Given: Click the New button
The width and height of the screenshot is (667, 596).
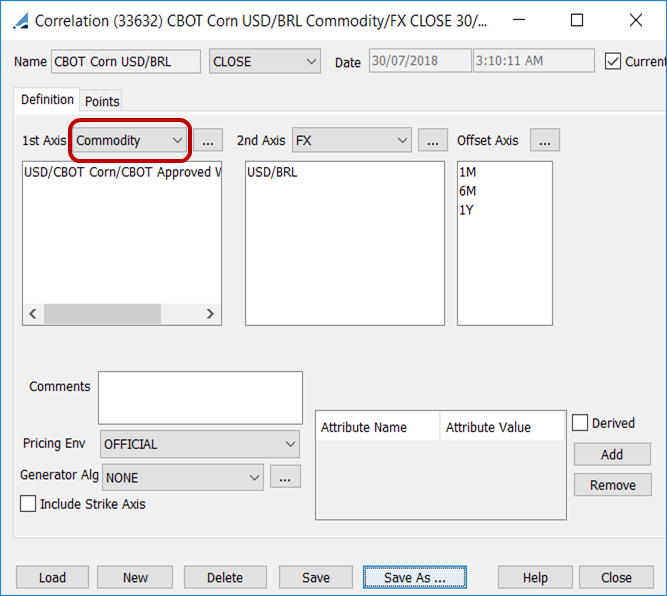Looking at the screenshot, I should click(x=135, y=577).
